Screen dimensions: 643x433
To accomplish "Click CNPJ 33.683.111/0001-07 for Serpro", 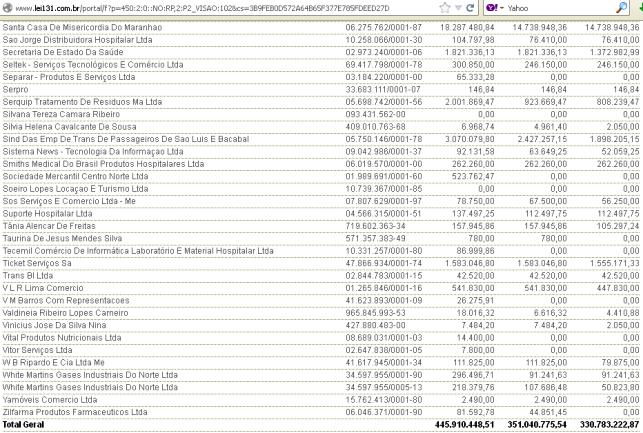I will 383,89.
